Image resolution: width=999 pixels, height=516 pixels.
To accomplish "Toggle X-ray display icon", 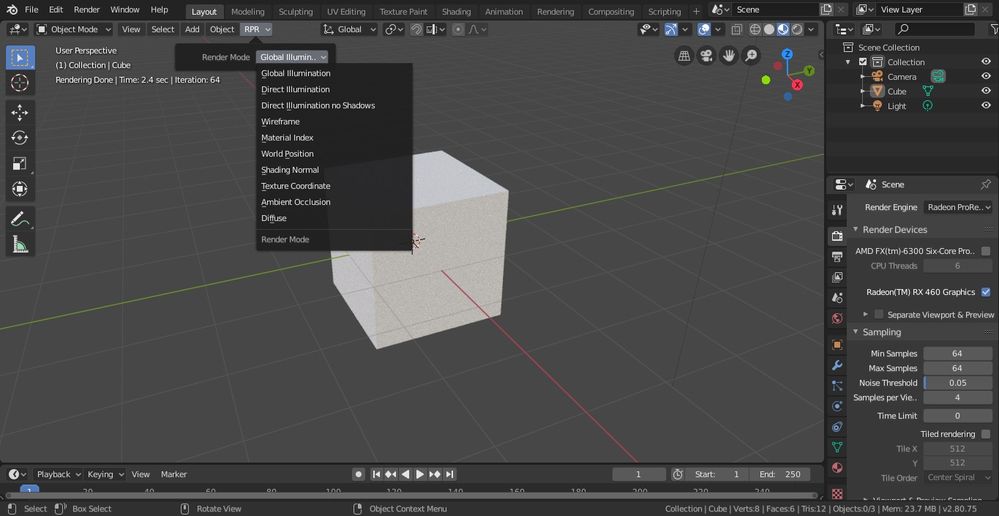I will coord(737,29).
